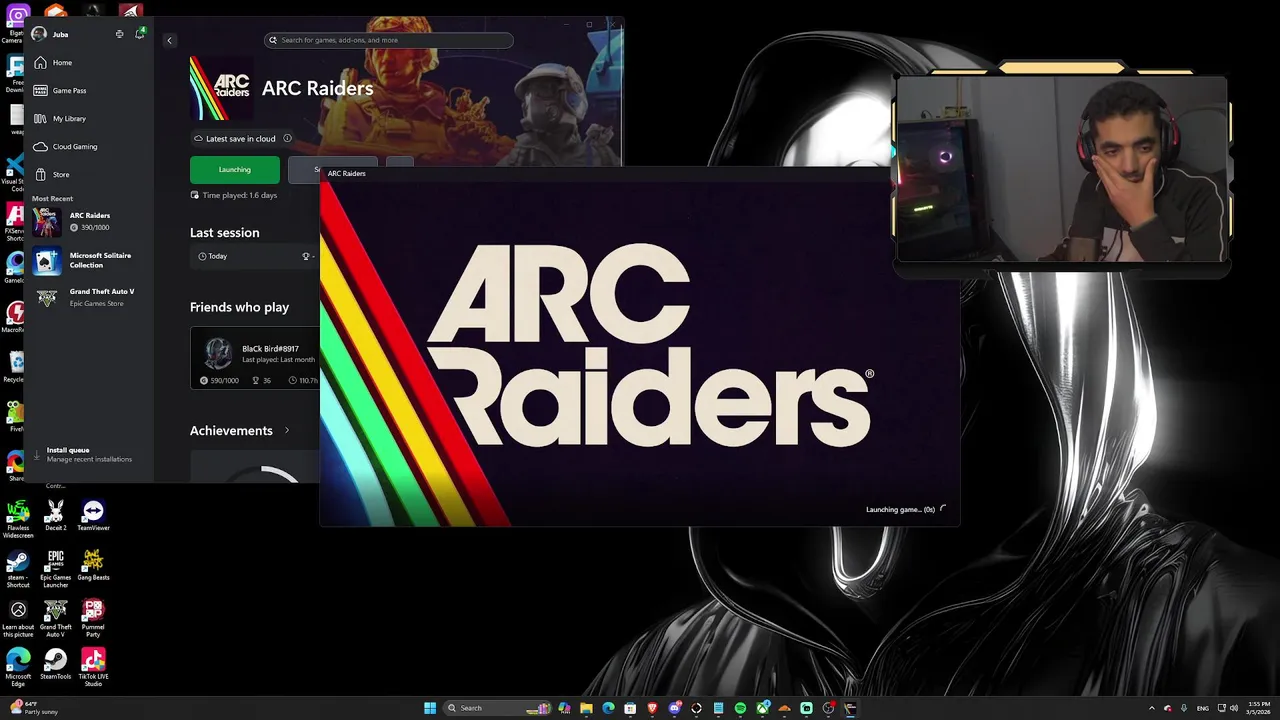This screenshot has width=1280, height=720.
Task: Open Grand Theft Auto V desktop shortcut
Action: (x=55, y=618)
